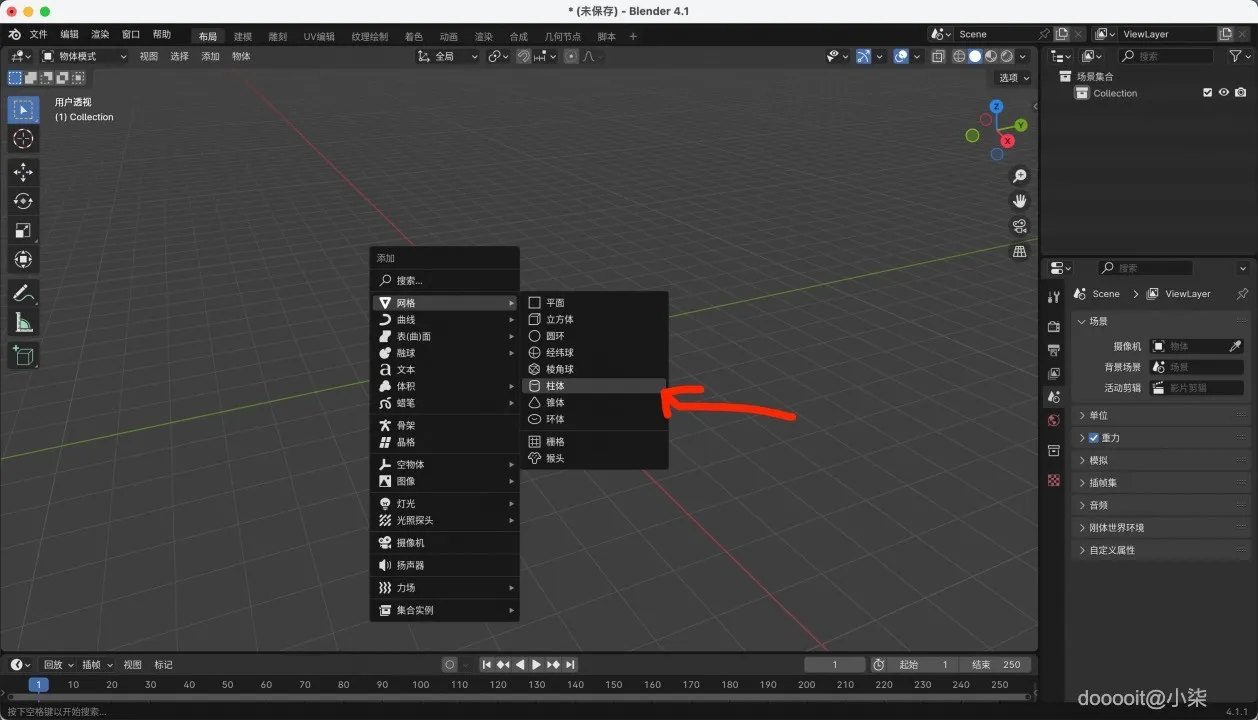Expand the 音频 panel
Screen dimensions: 1258x720
coord(1161,505)
